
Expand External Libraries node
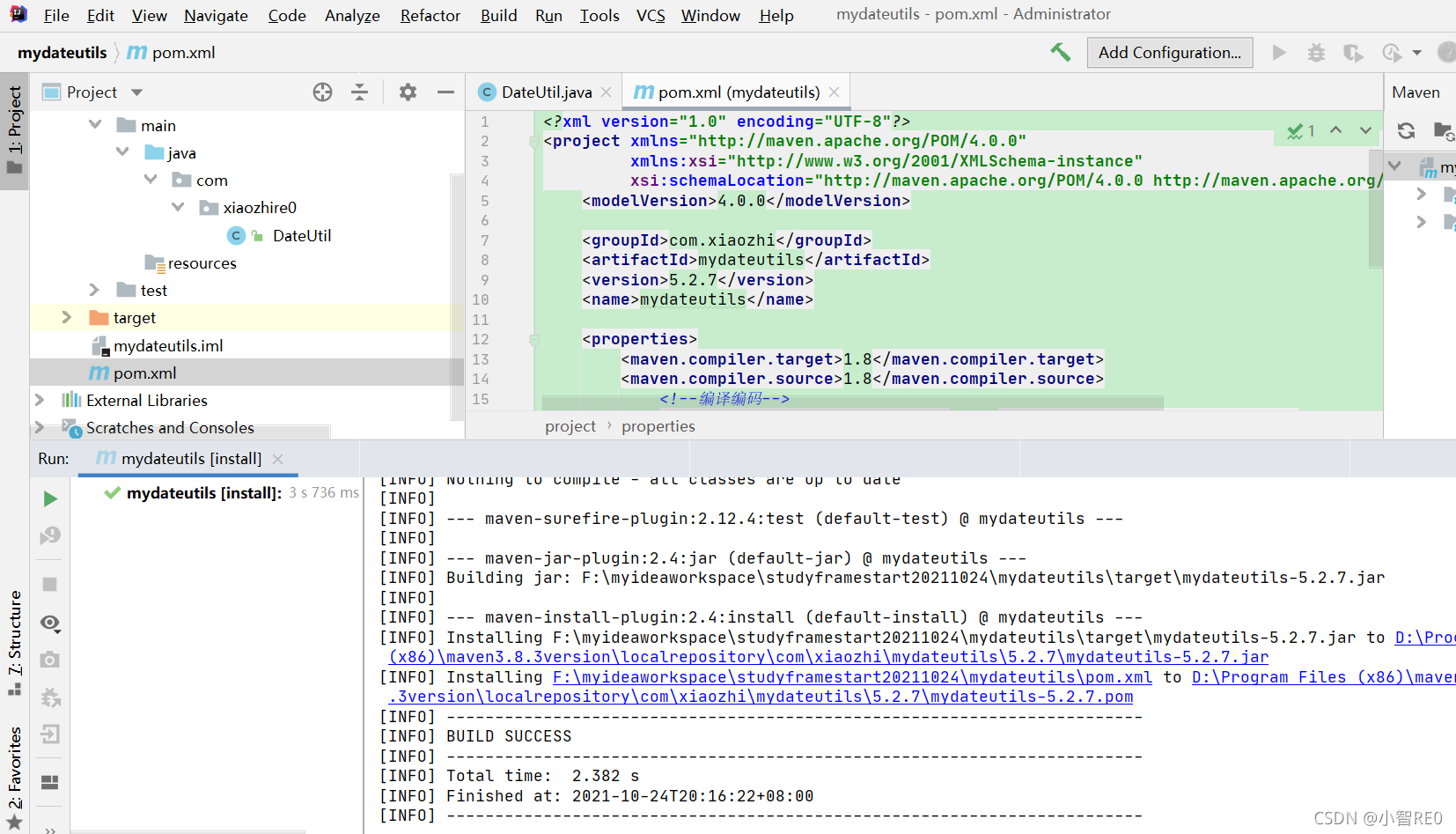(x=40, y=400)
